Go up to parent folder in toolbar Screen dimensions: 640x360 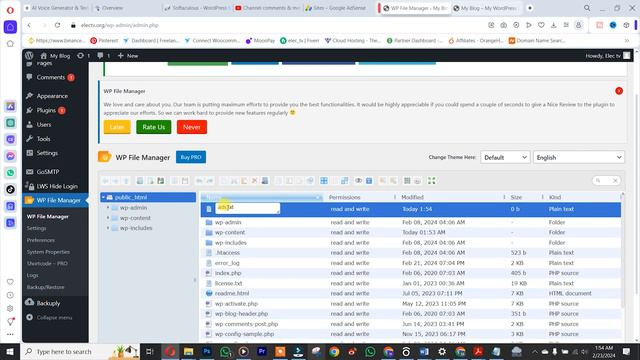click(x=126, y=180)
